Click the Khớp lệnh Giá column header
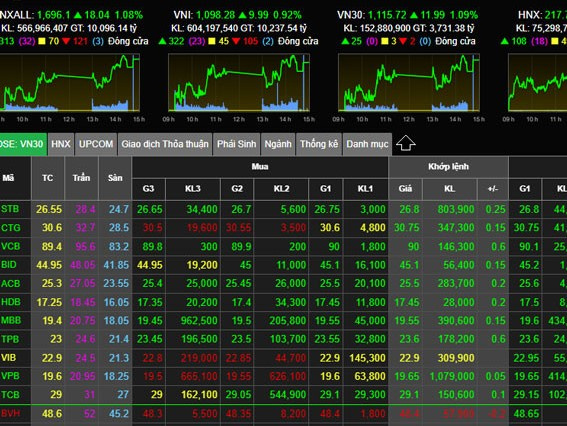The width and height of the screenshot is (567, 426). [x=405, y=189]
